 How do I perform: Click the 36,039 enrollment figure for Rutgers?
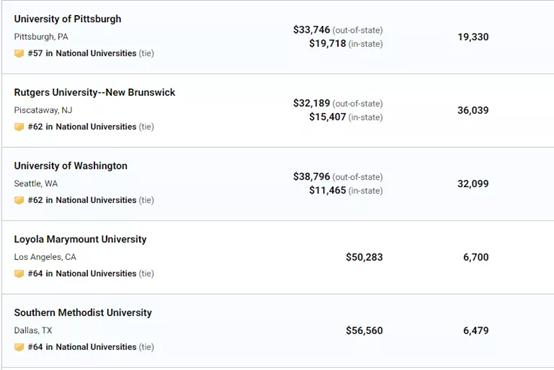coord(473,110)
